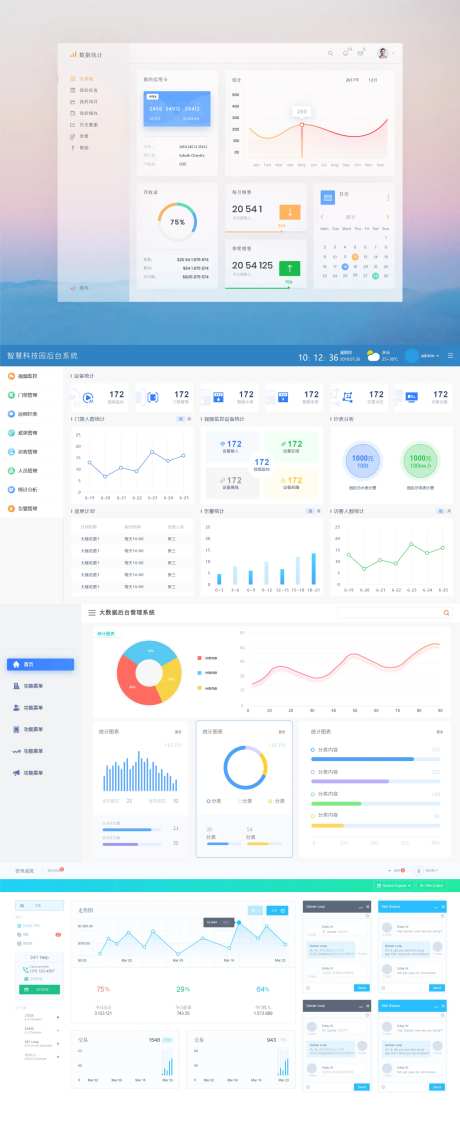Click 更多 link on bar chart 统计图表 card
Viewport: 460px width, 1121px height.
[179, 732]
